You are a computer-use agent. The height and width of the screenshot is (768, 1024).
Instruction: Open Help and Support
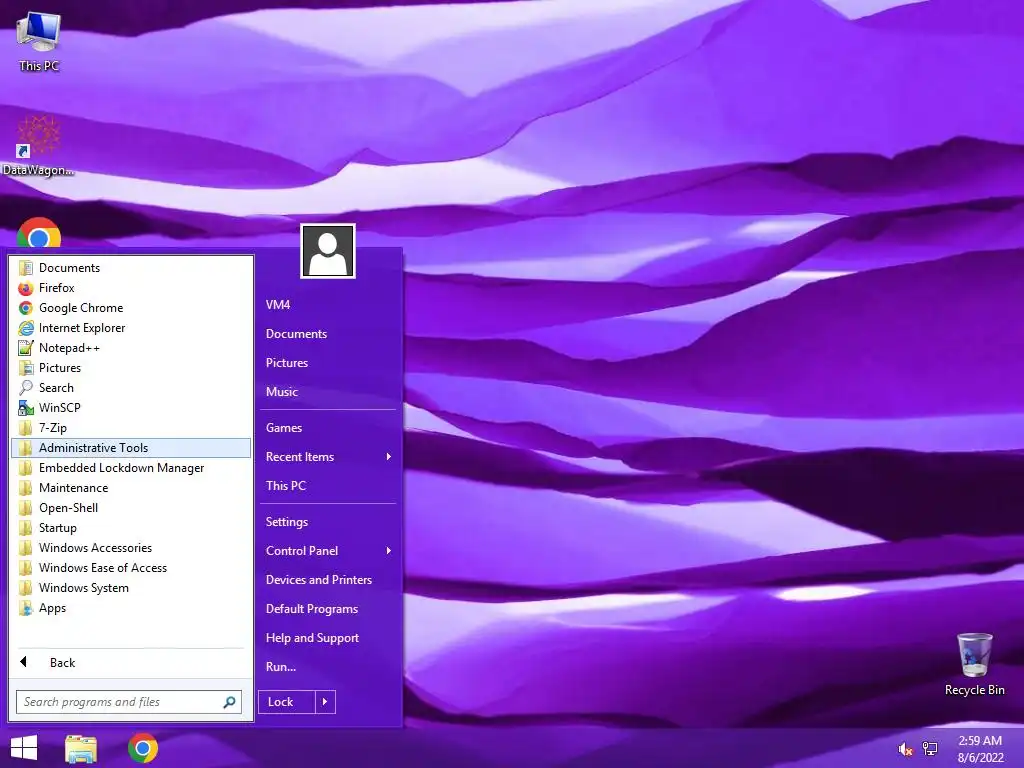point(328,638)
